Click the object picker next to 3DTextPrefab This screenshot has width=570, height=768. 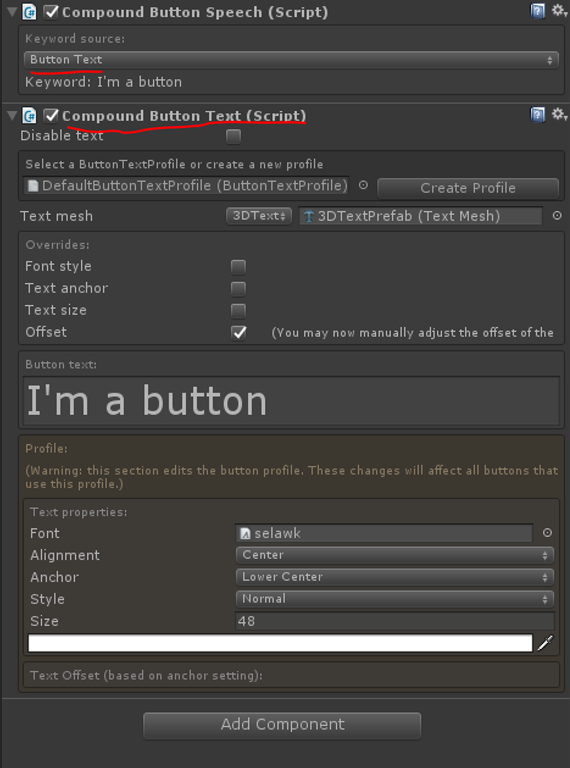pyautogui.click(x=557, y=216)
